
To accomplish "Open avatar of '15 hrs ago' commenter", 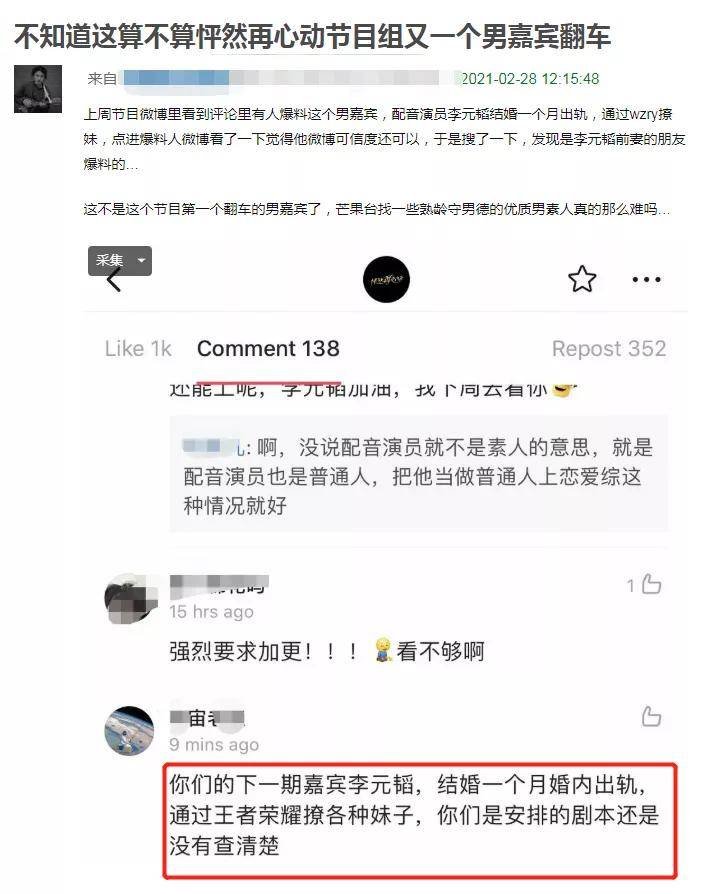I will (x=129, y=599).
